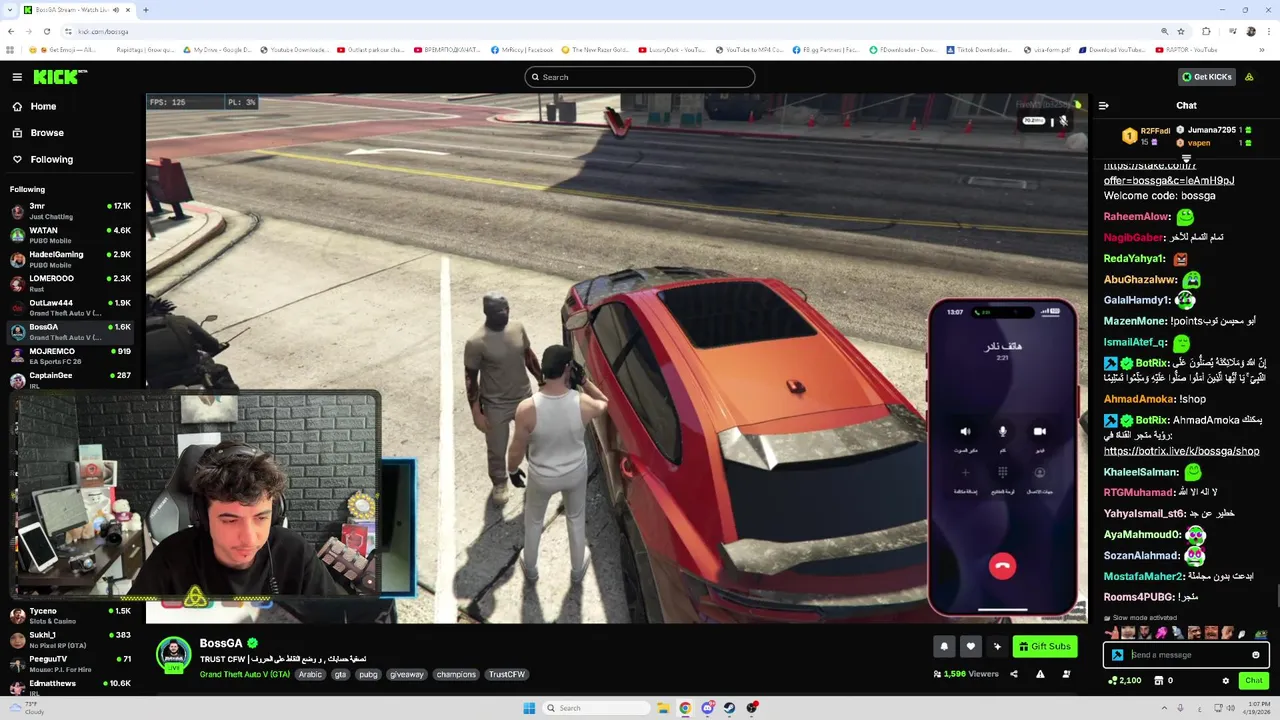The height and width of the screenshot is (720, 1280).
Task: Click the user icon beside report triangle
Action: click(1066, 674)
